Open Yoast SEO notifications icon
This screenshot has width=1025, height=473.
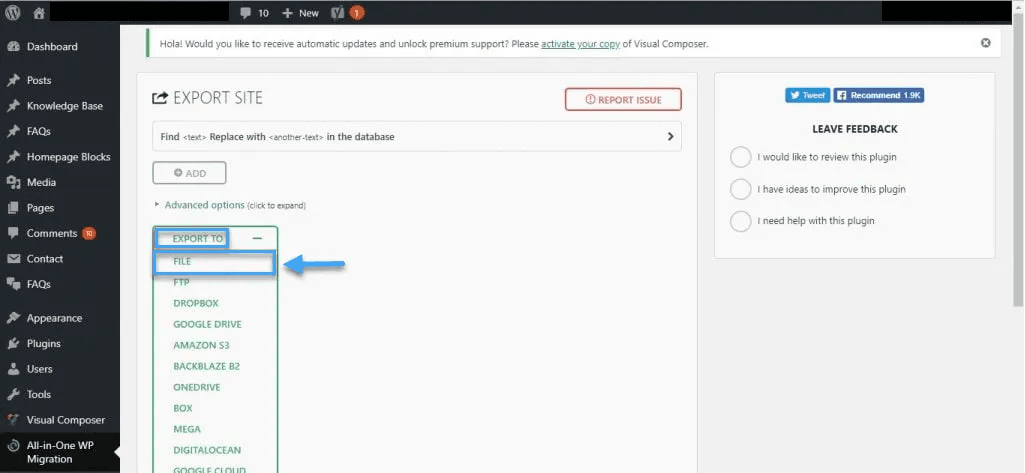[x=347, y=12]
